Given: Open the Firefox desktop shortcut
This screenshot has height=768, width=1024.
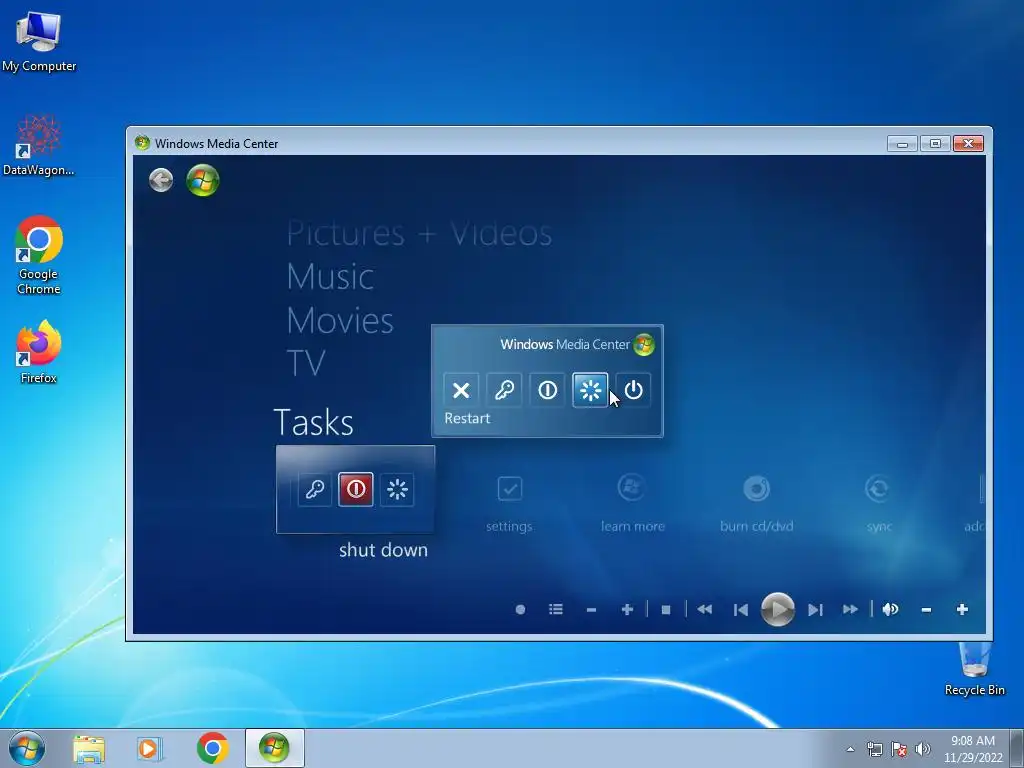Looking at the screenshot, I should click(x=39, y=353).
